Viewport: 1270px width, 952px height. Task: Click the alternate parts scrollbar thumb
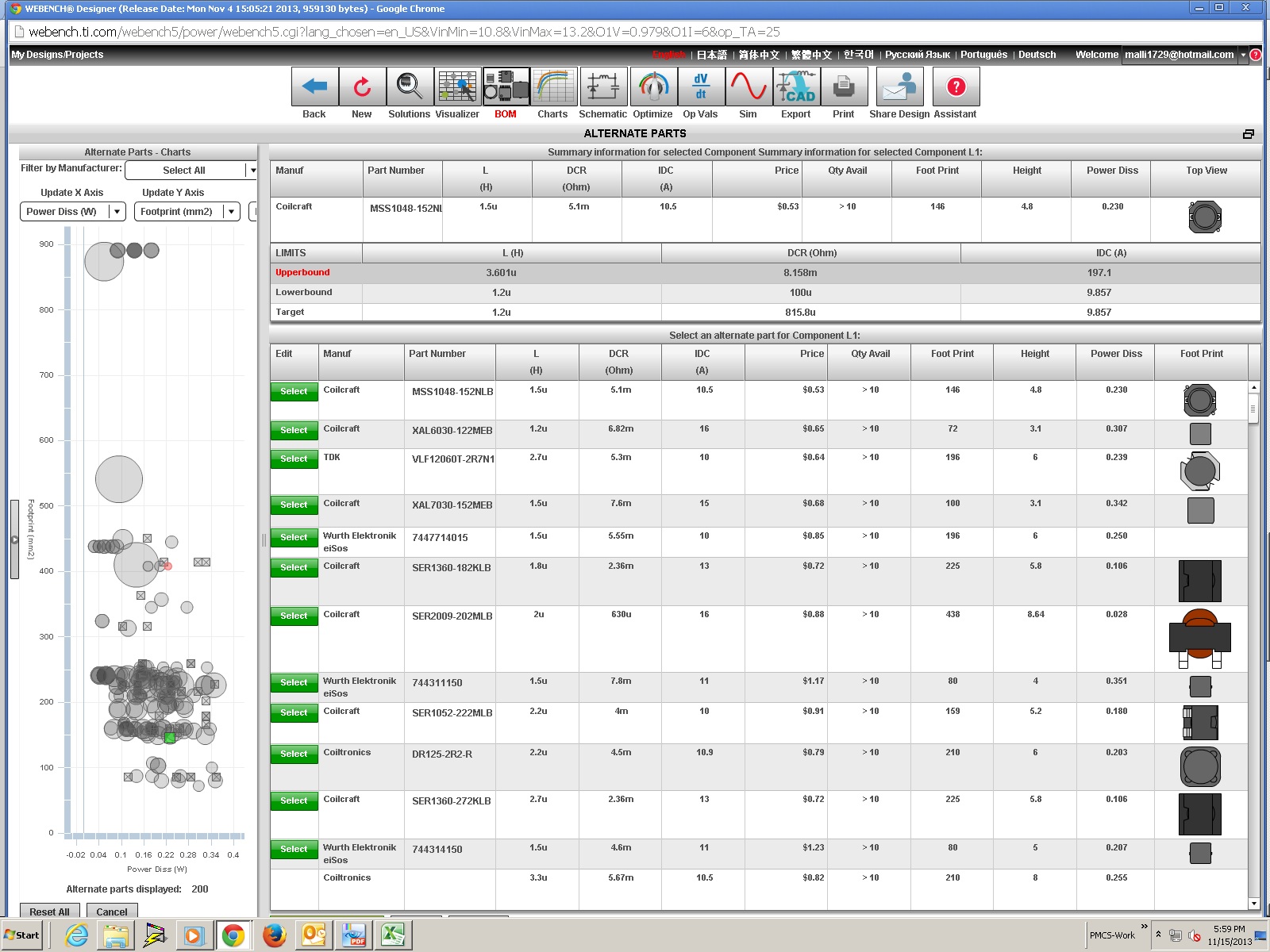coord(1254,409)
